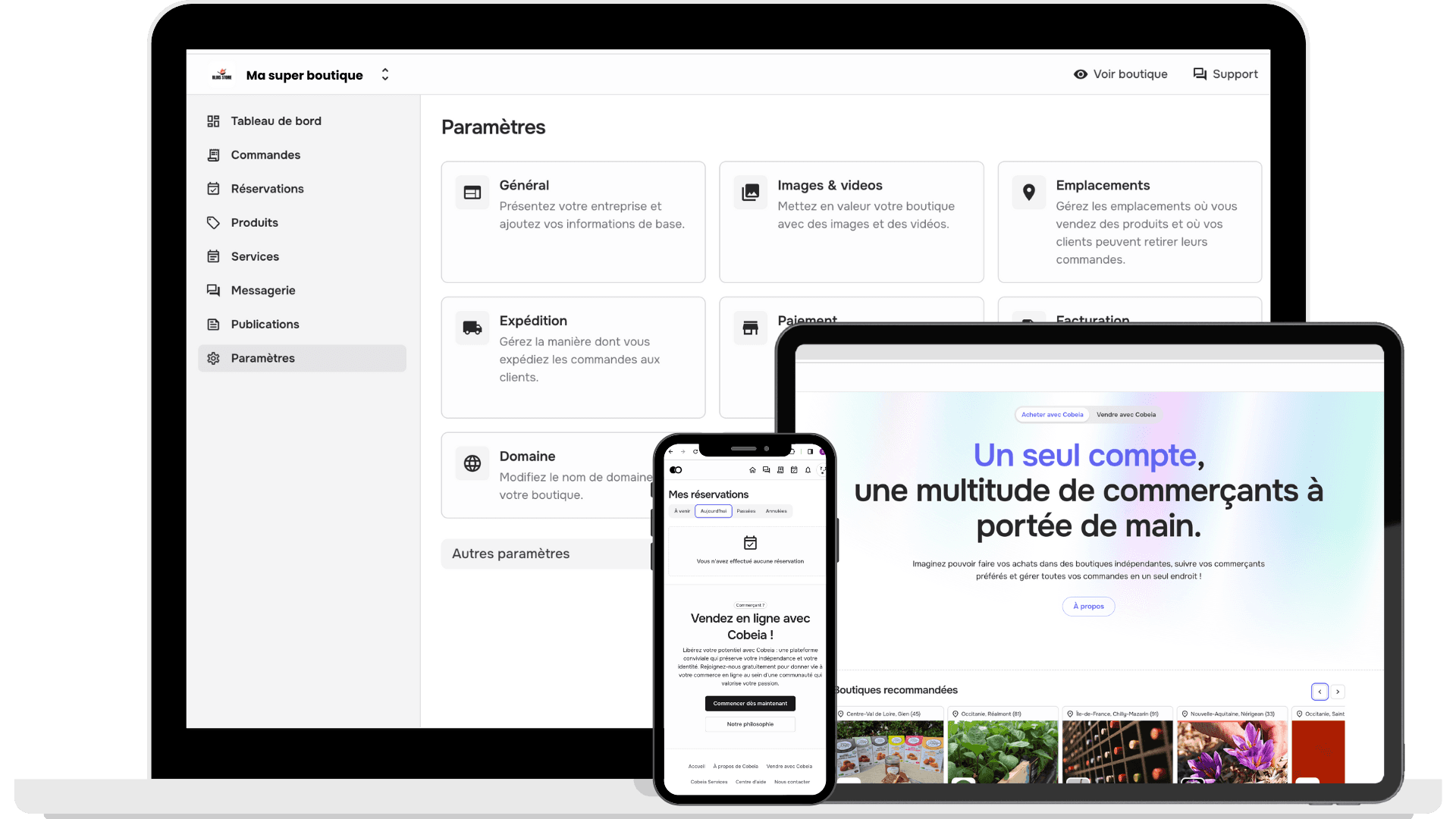Click the Expédition truck icon
This screenshot has width=1456, height=819.
[x=471, y=326]
